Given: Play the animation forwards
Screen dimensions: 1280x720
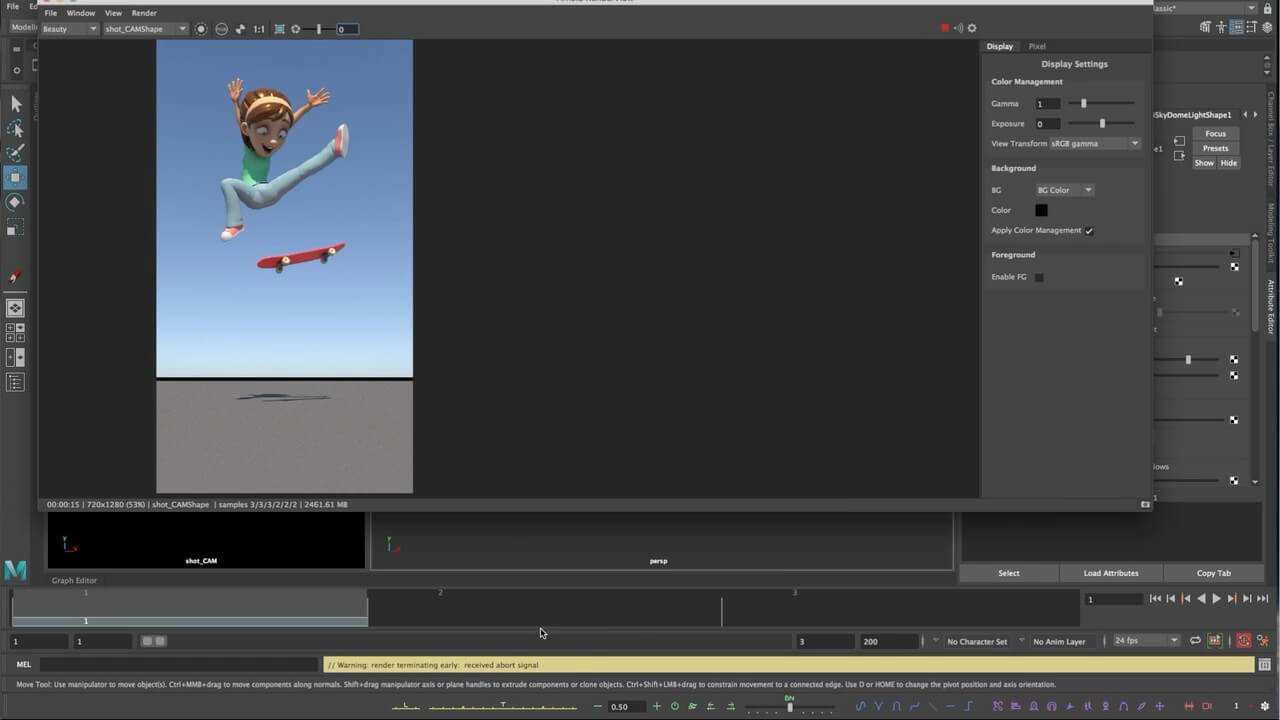Looking at the screenshot, I should click(x=1216, y=599).
